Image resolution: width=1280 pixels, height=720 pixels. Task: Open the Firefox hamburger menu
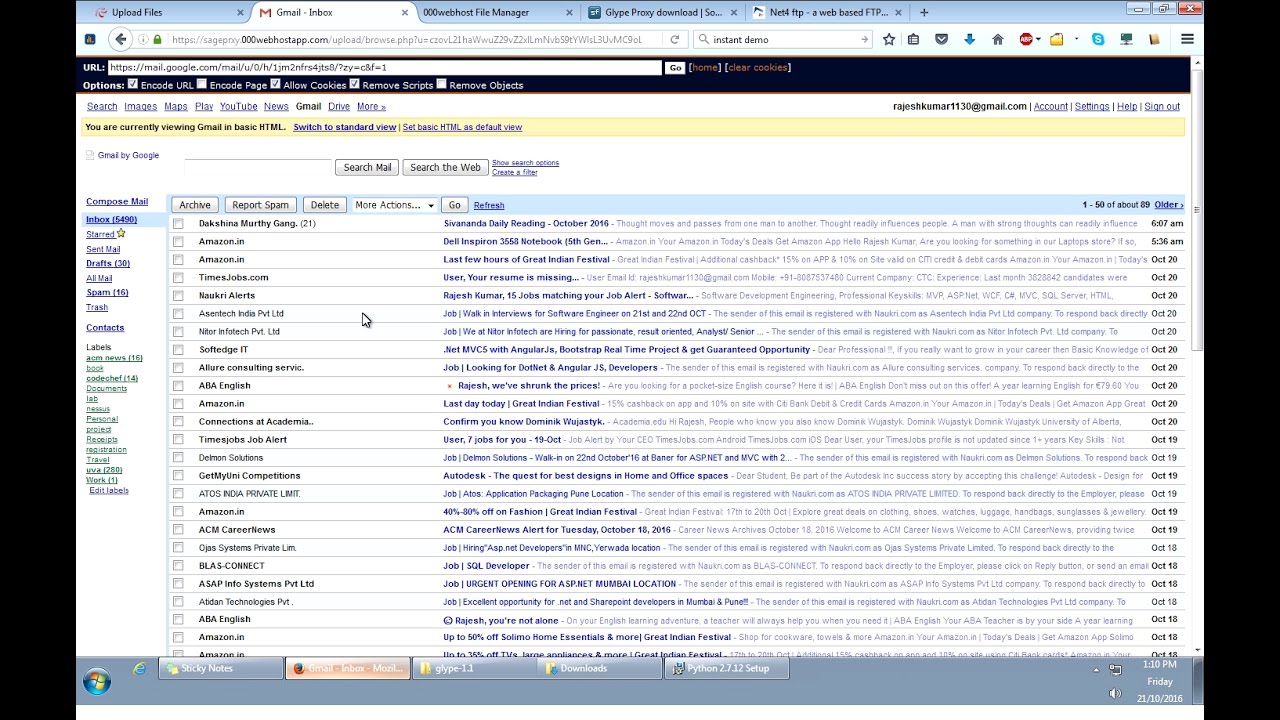coord(1187,39)
